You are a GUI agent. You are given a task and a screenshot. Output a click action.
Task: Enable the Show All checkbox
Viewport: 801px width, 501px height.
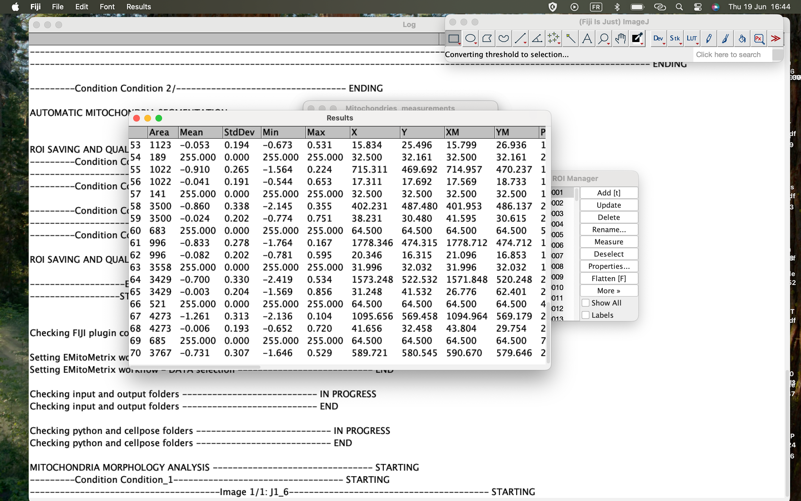click(586, 303)
